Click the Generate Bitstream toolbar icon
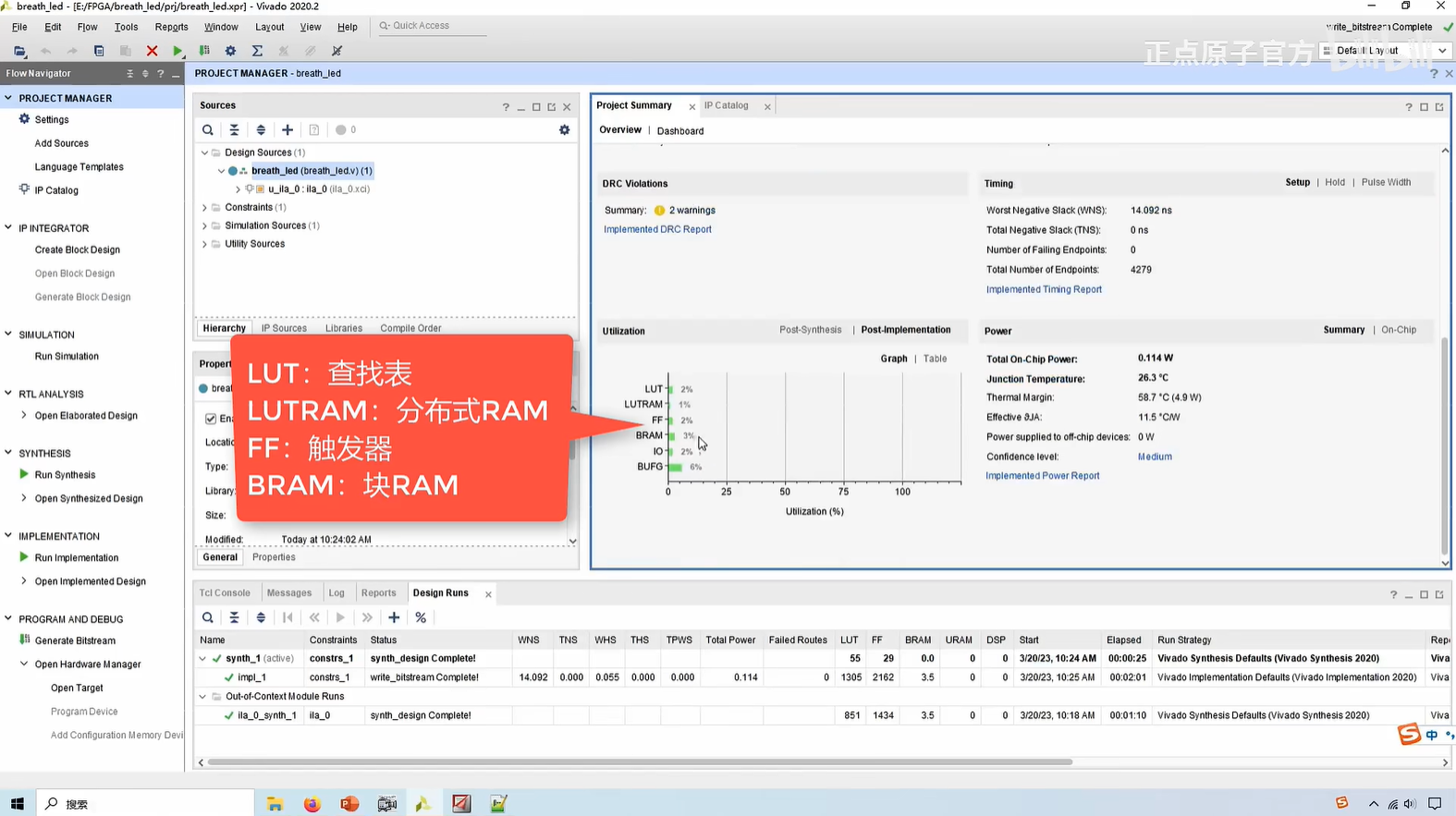Screen dimensions: 1456x816 coord(204,51)
